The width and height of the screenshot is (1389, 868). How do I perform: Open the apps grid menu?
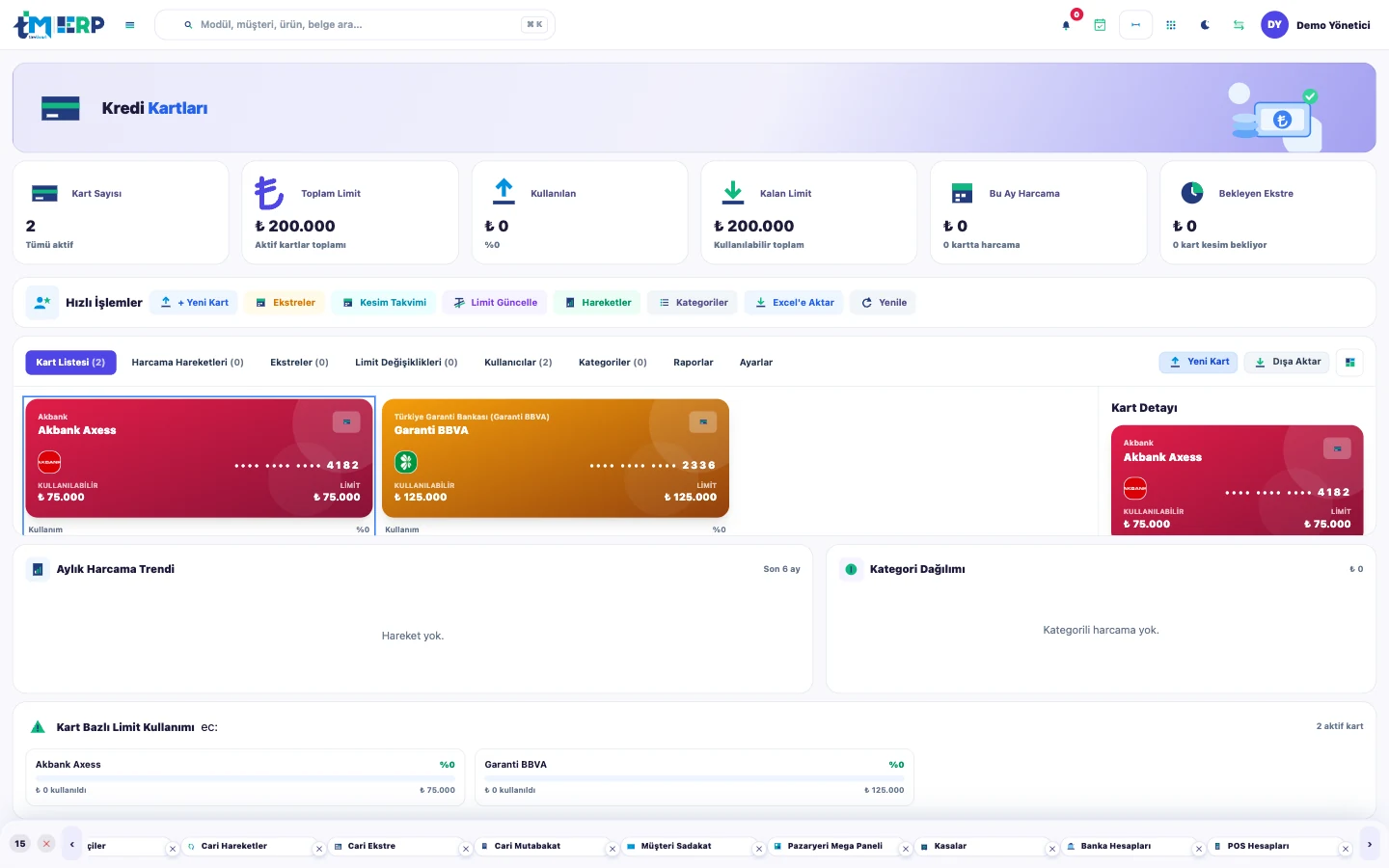click(x=1171, y=25)
